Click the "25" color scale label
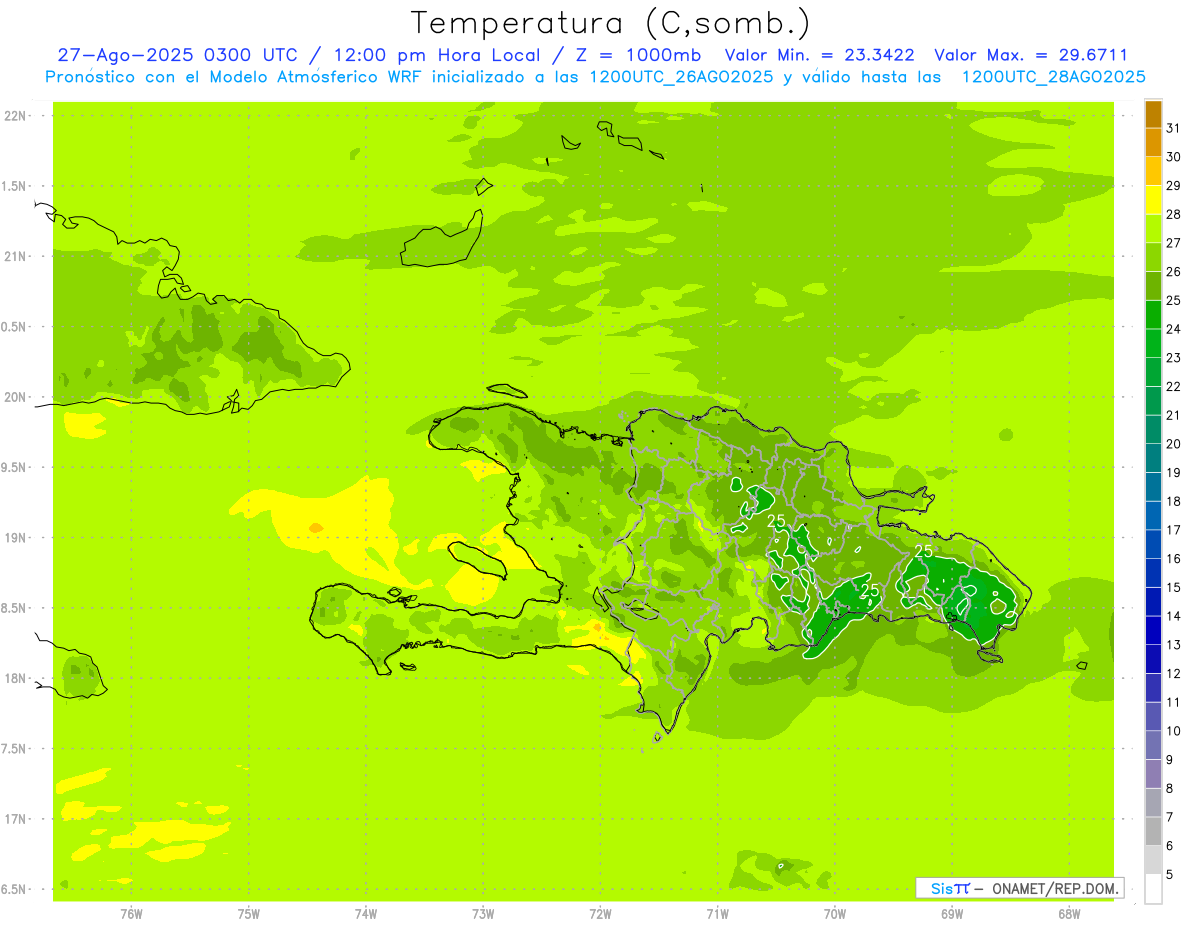Image resolution: width=1200 pixels, height=927 pixels. [1174, 300]
